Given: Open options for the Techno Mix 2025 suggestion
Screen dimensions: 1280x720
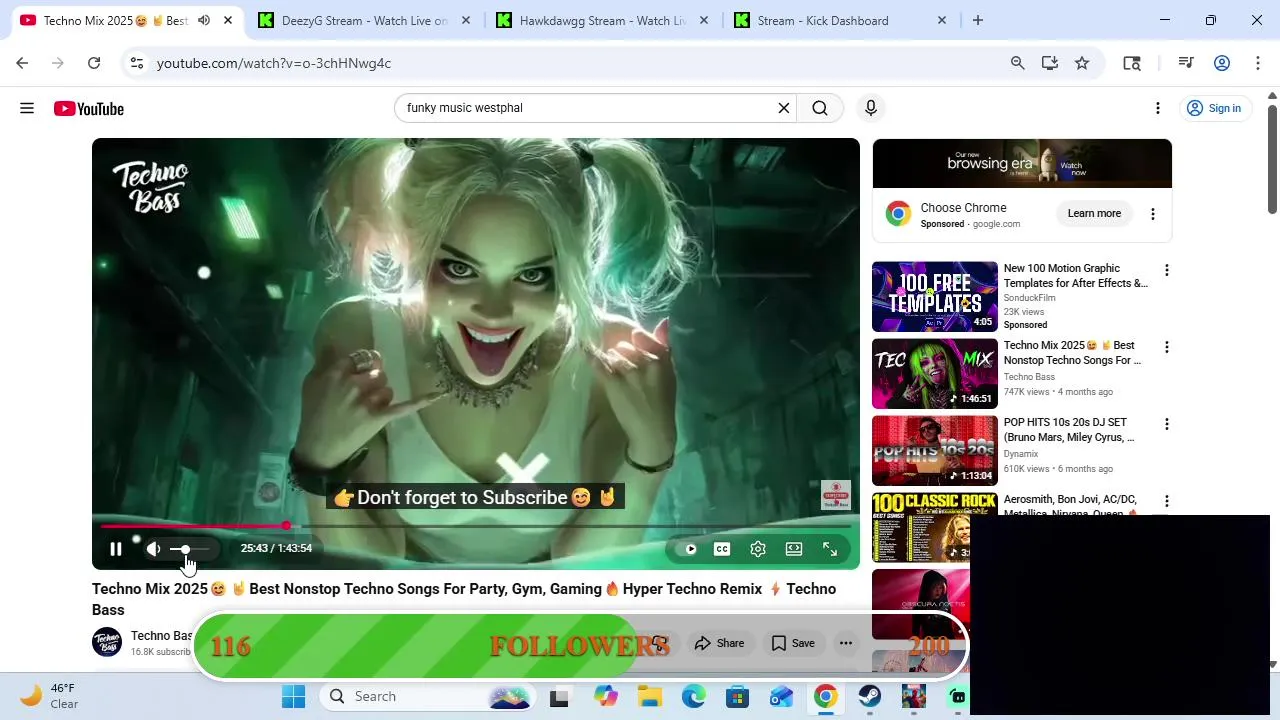Looking at the screenshot, I should pos(1166,347).
